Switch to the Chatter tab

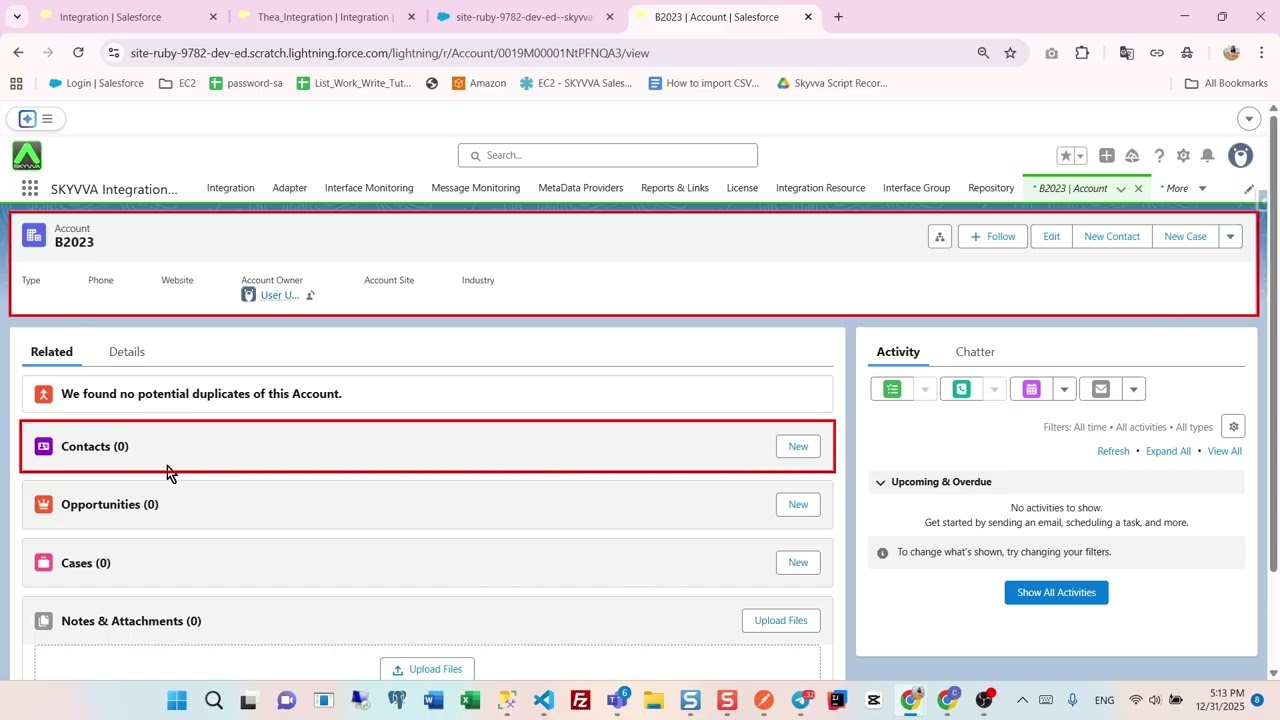pos(975,352)
